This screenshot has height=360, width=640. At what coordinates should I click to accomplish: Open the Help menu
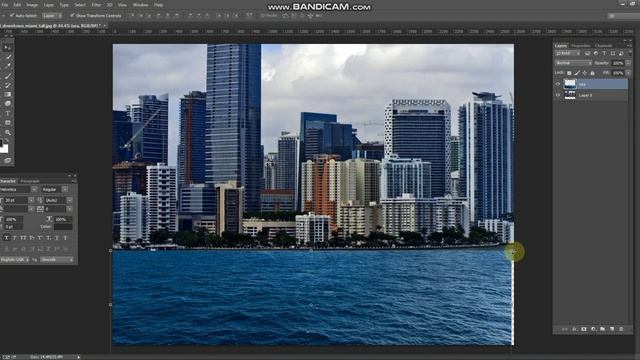(x=158, y=5)
